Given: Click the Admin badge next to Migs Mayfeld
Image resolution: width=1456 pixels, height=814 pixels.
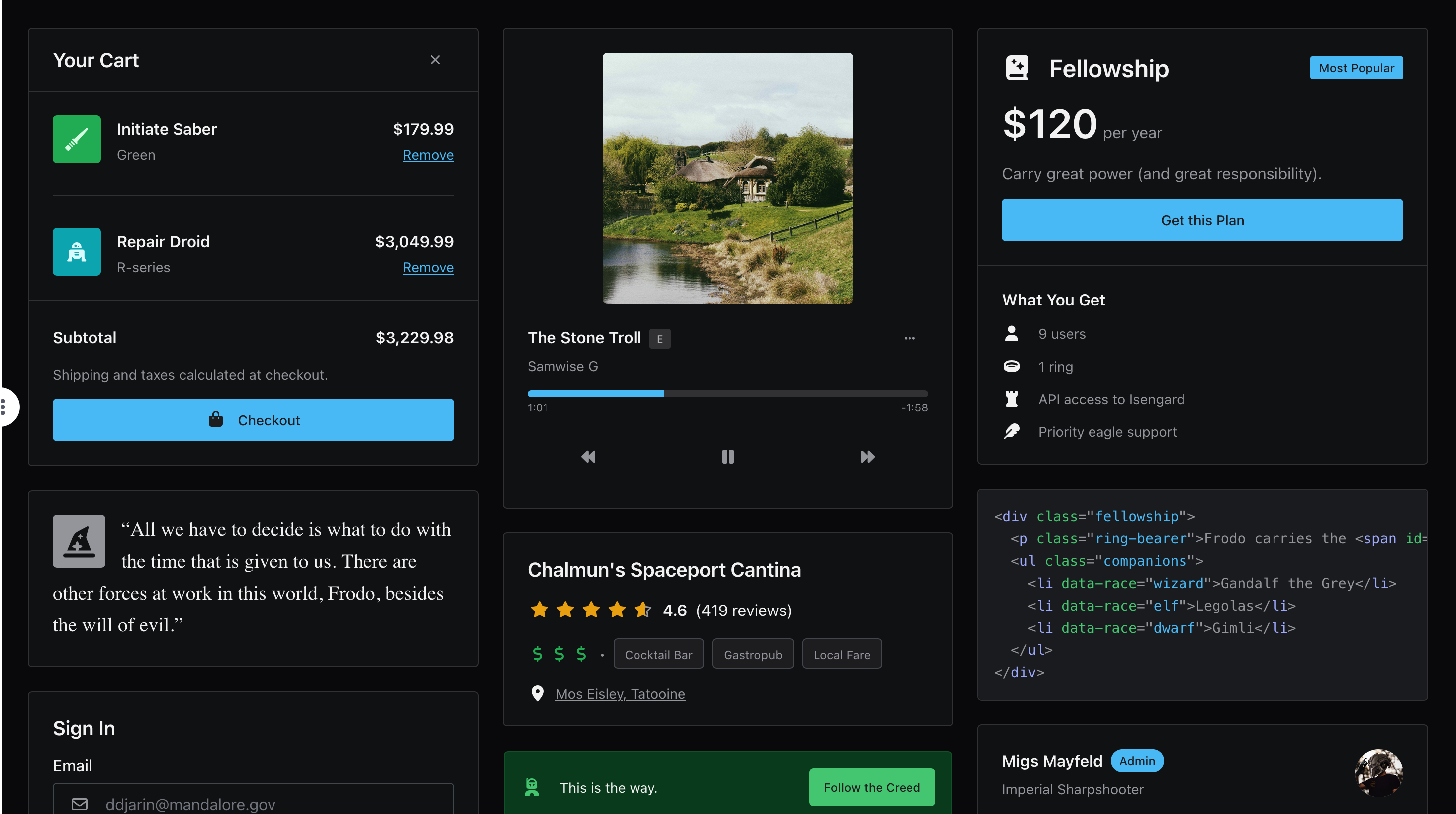Looking at the screenshot, I should click(1137, 761).
